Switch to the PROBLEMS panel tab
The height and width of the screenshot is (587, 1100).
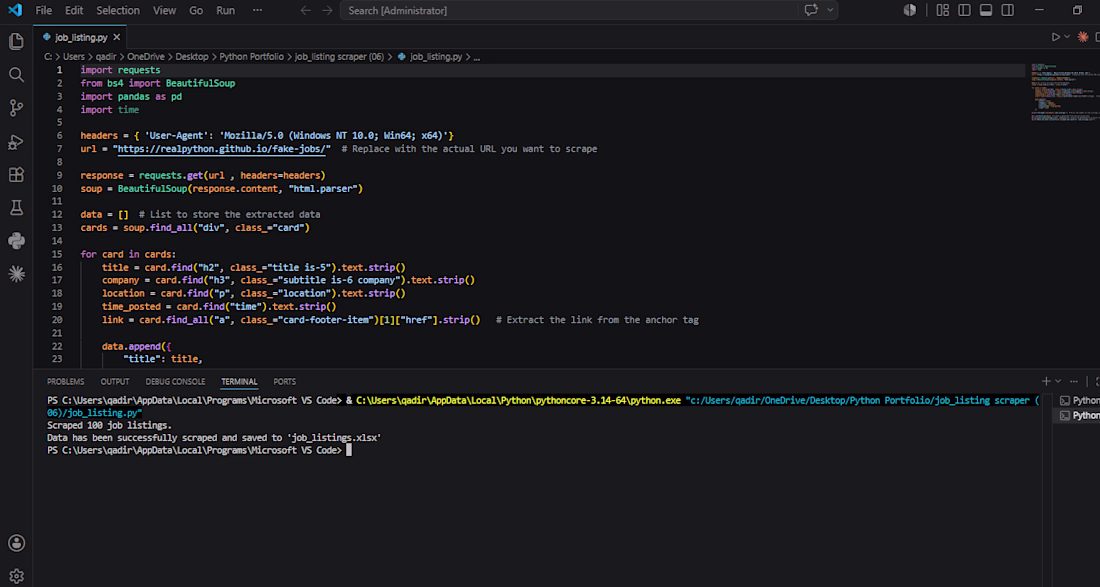(65, 382)
